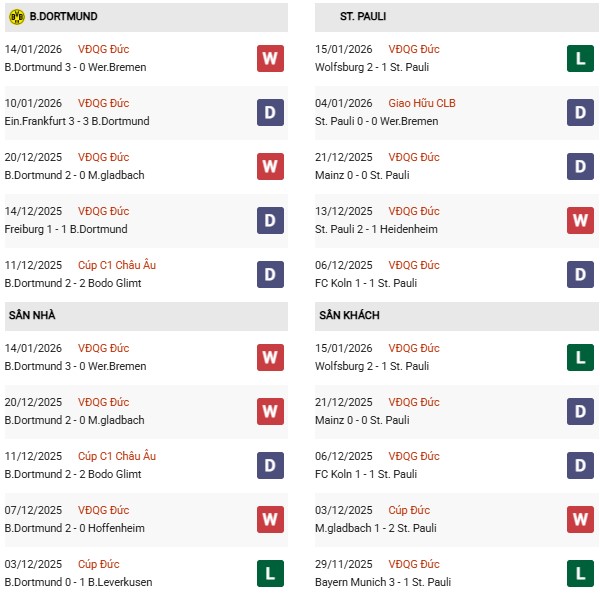The width and height of the screenshot is (600, 596).
Task: Click the D badge for Ein.Frankfurt 3 - 3 B.Dortmund
Action: click(x=270, y=112)
